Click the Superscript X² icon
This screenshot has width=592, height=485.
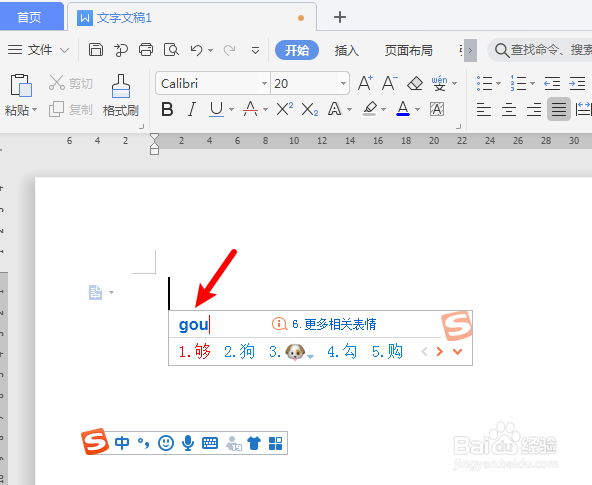tap(285, 109)
